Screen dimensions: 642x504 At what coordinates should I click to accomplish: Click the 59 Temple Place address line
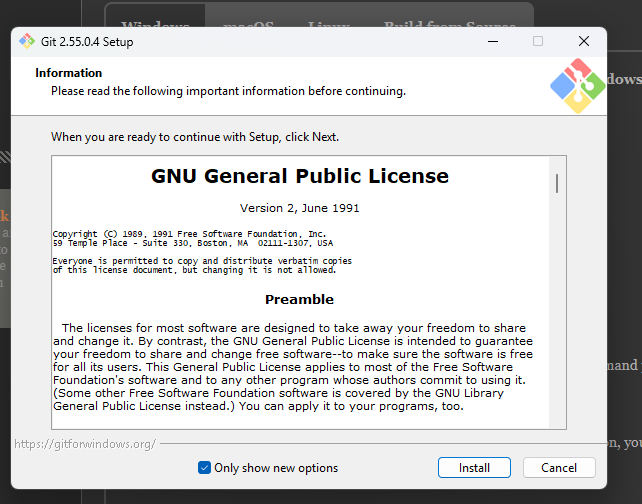tap(193, 243)
